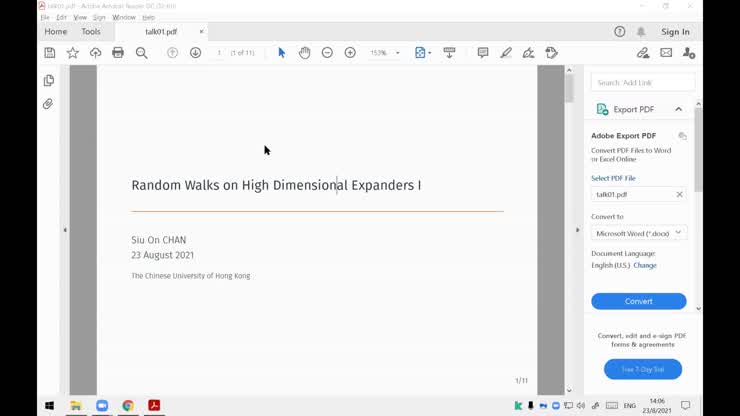Collapse the Export PDF section
Image resolution: width=740 pixels, height=416 pixels.
[678, 109]
